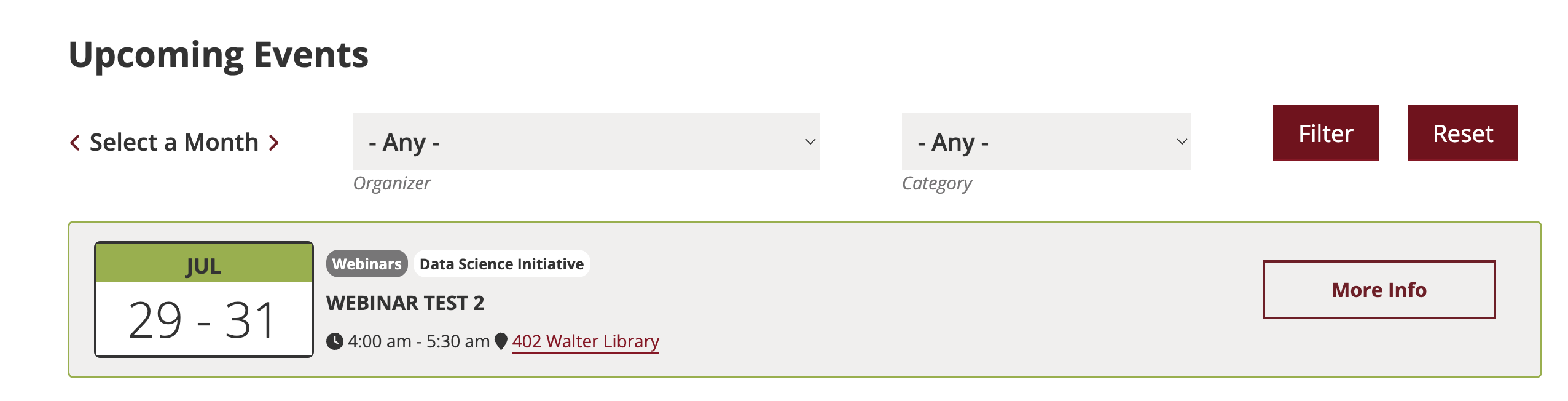Open the Organizer dropdown field
The width and height of the screenshot is (1568, 401).
pyautogui.click(x=585, y=141)
